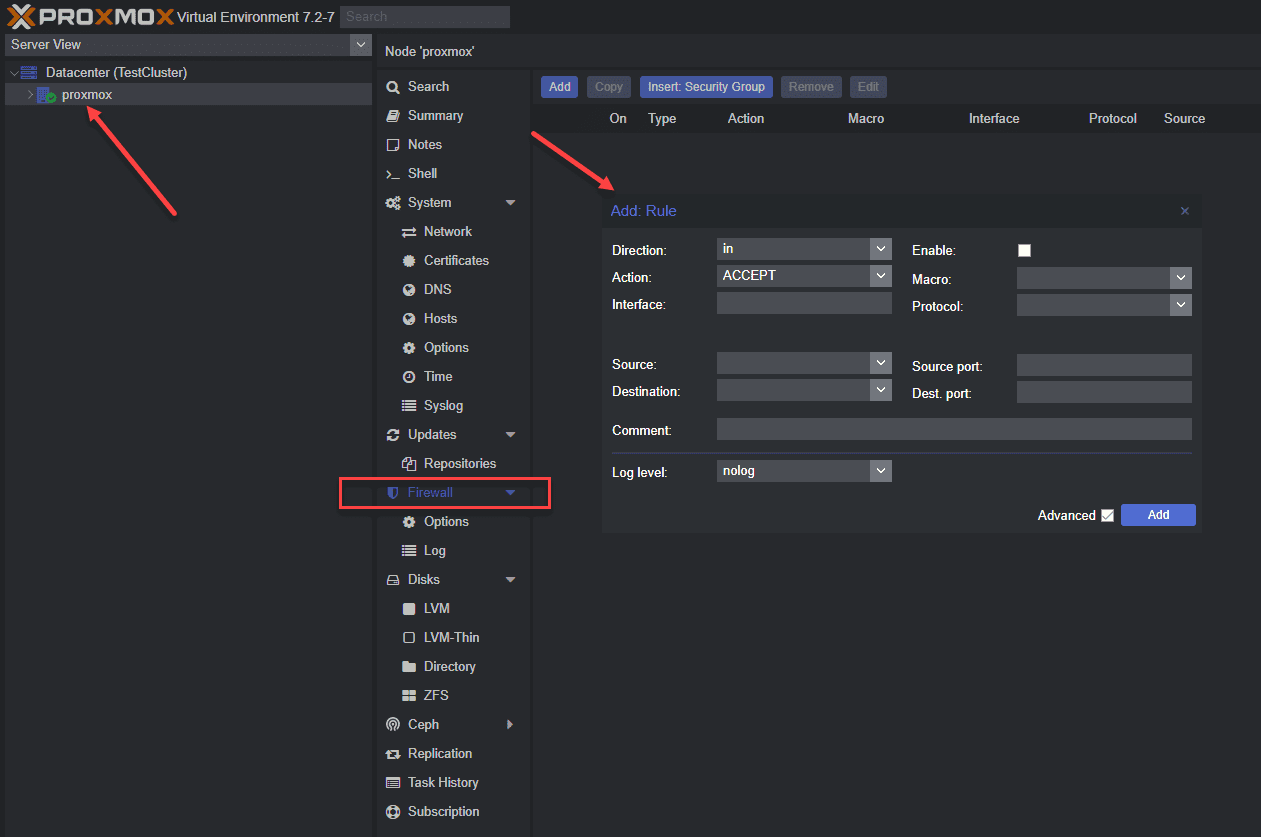Screen dimensions: 1261x837
Task: Click the Notes icon
Action: pos(393,145)
